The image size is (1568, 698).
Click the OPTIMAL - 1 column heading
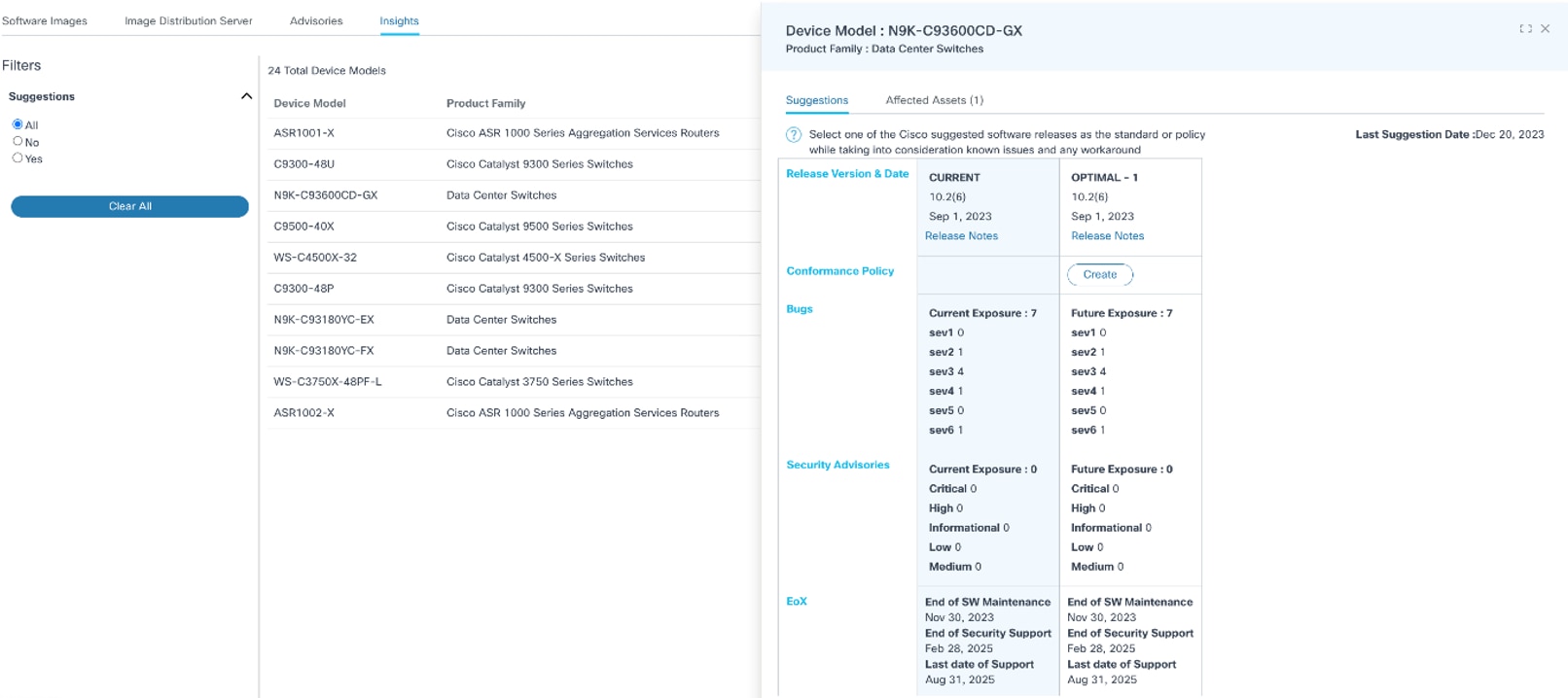[1104, 178]
